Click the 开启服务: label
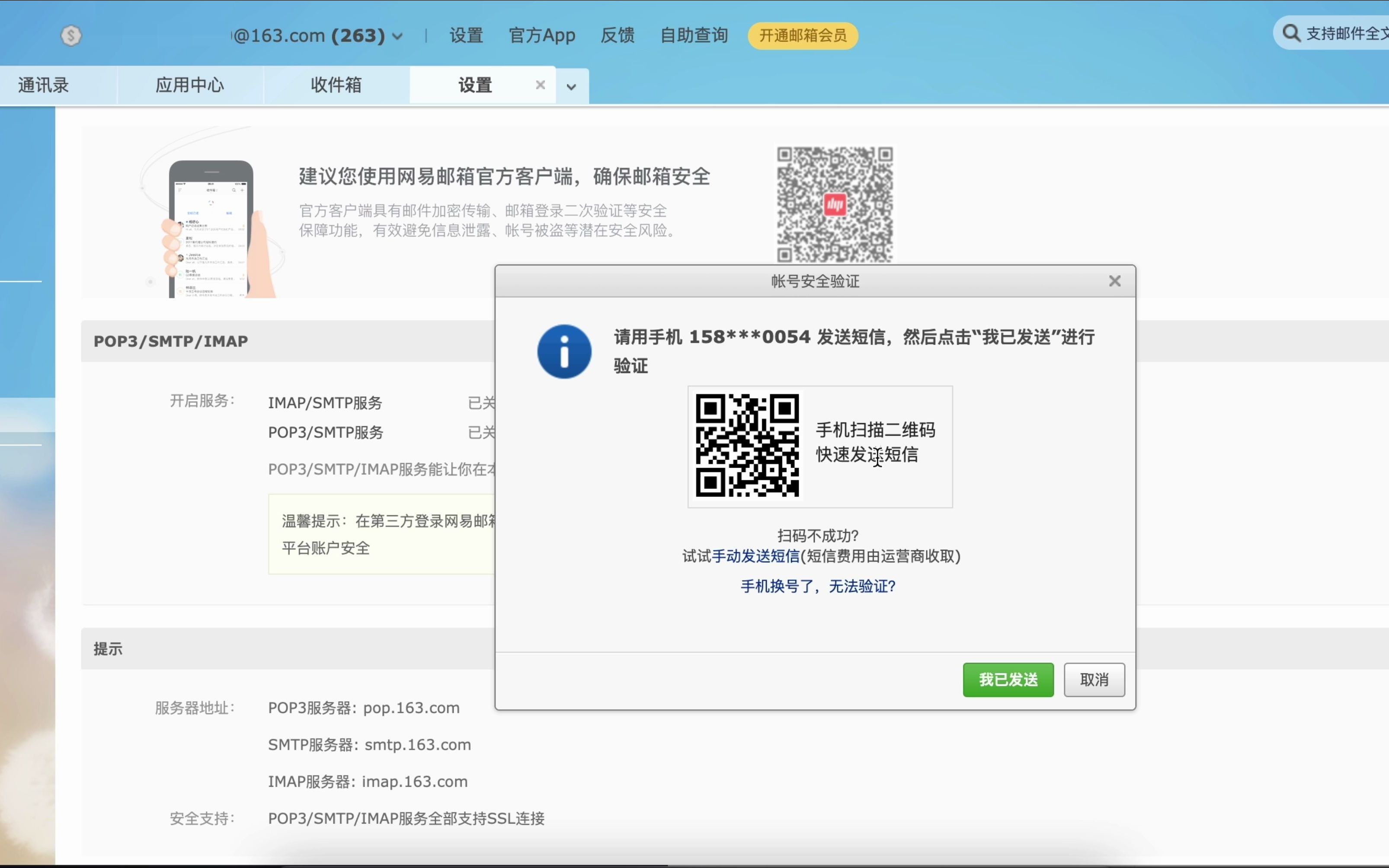The image size is (1389, 868). click(202, 401)
